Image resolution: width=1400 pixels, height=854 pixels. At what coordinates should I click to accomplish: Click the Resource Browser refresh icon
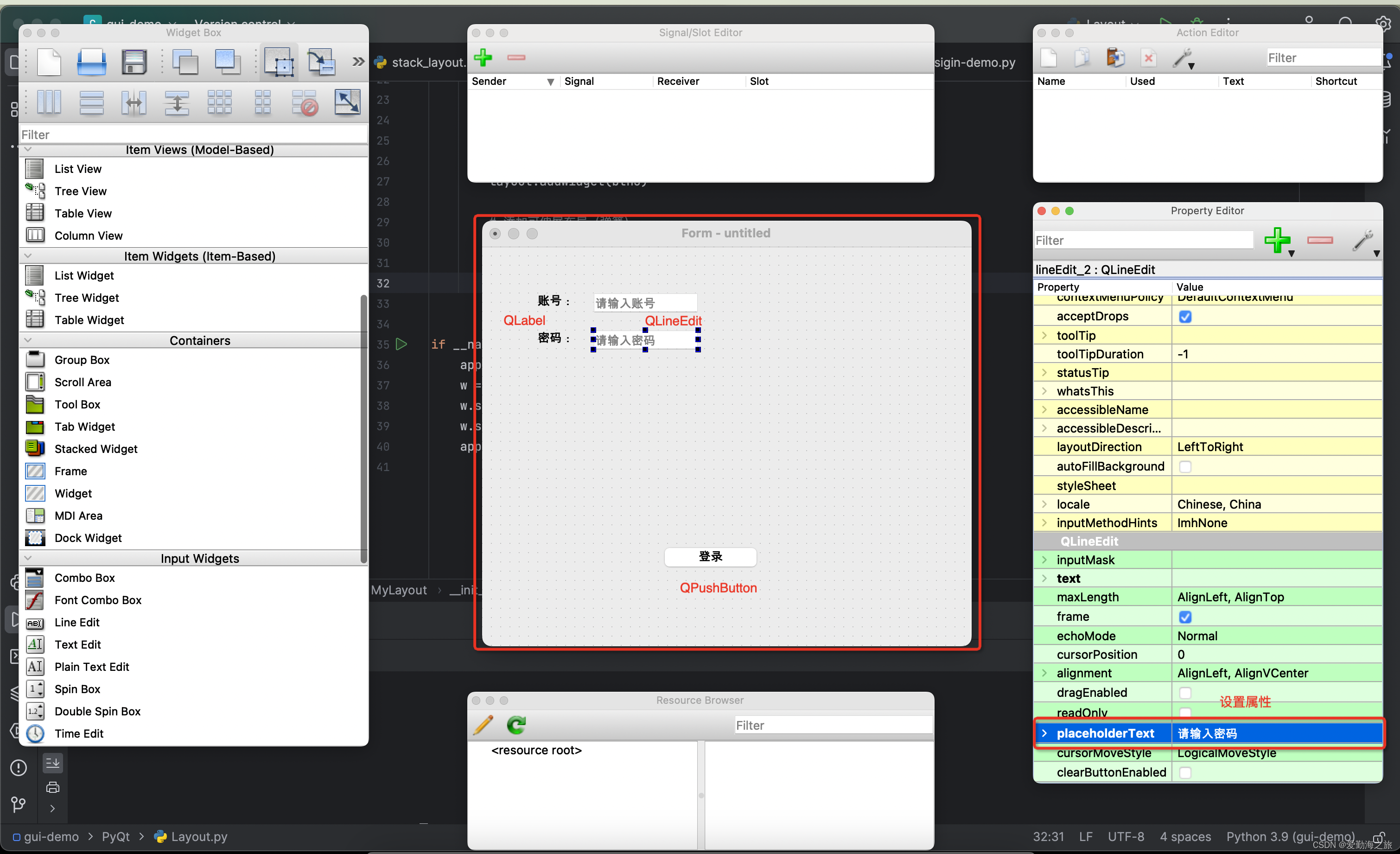517,724
